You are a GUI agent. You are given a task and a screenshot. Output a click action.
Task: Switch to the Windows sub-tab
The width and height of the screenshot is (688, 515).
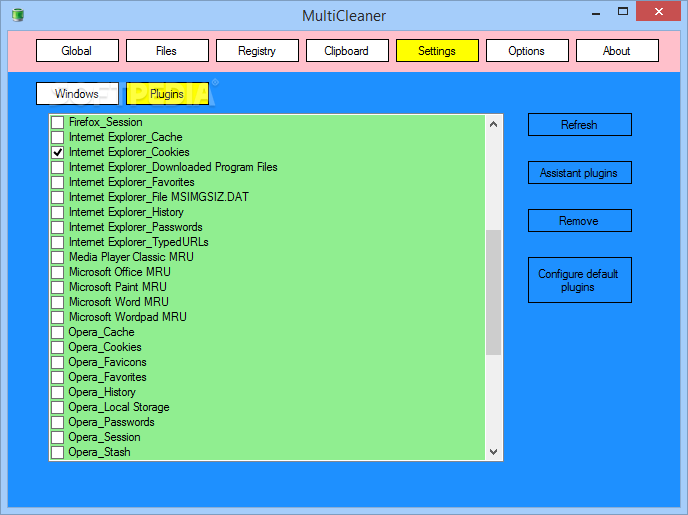(x=77, y=93)
